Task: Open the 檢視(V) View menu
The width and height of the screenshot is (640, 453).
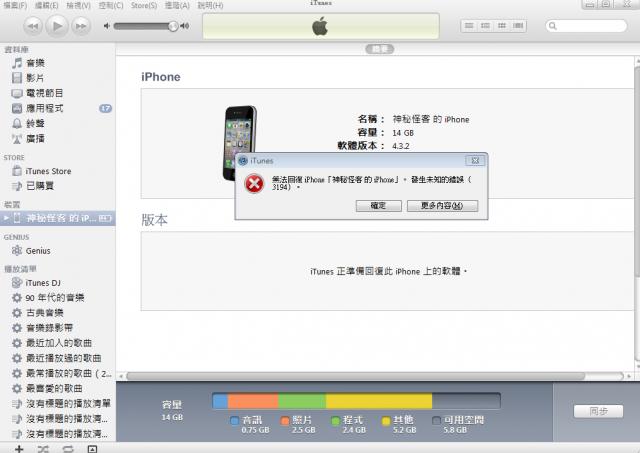Action: (x=78, y=6)
